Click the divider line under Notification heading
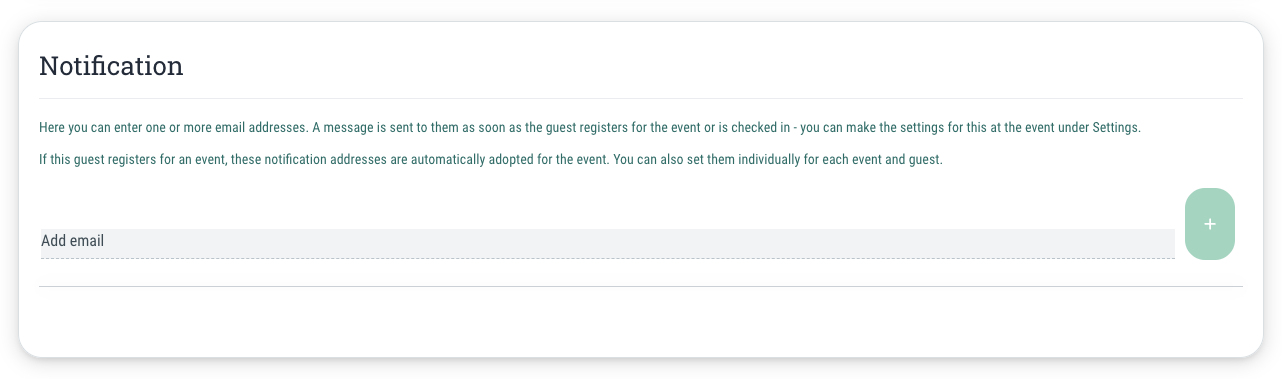 tap(640, 98)
